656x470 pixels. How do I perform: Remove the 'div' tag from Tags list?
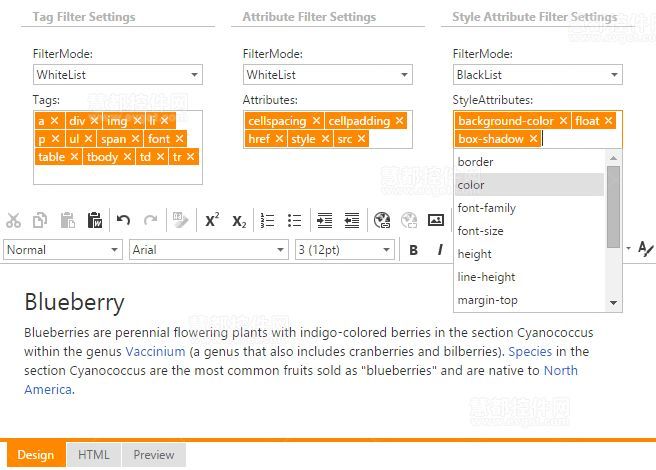click(x=94, y=121)
